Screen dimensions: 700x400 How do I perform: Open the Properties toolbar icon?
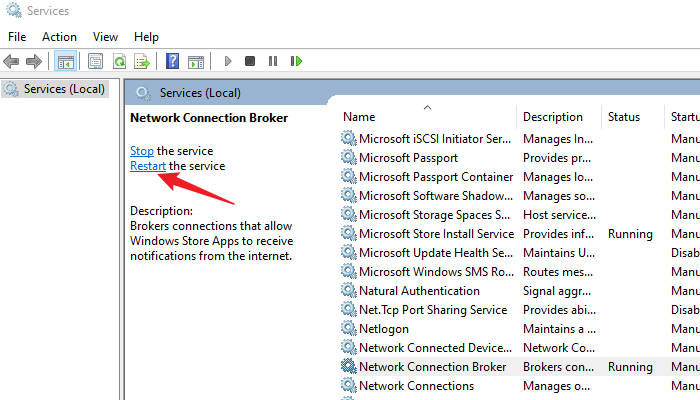click(x=95, y=61)
